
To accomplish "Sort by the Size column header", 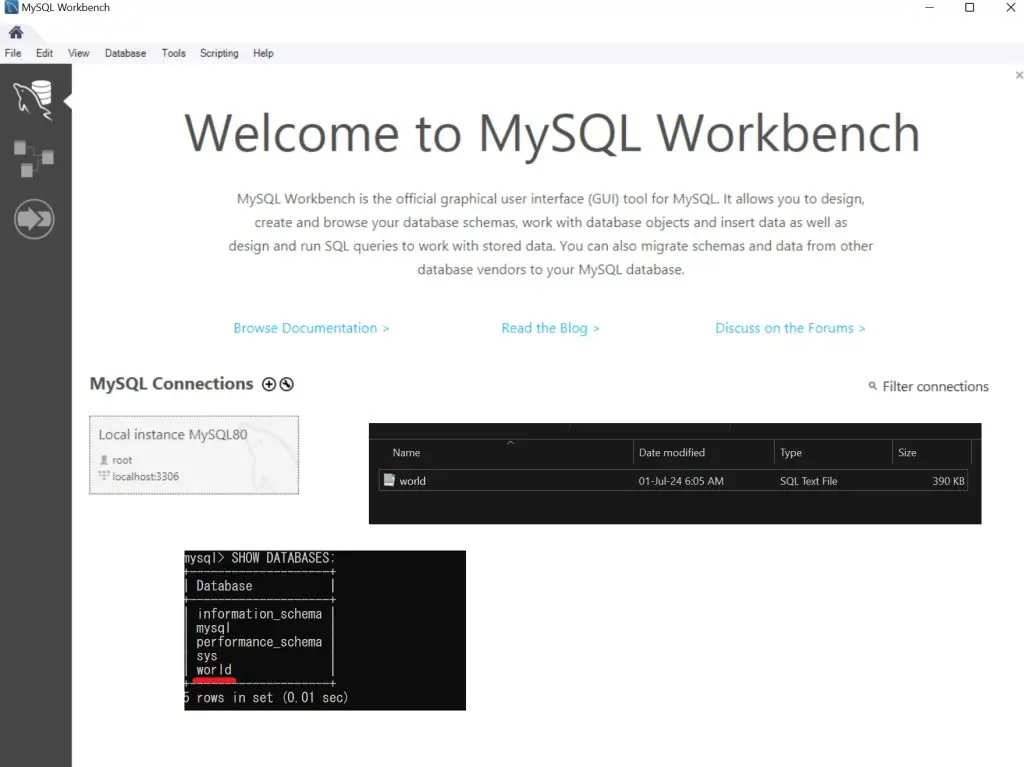I will tap(907, 452).
